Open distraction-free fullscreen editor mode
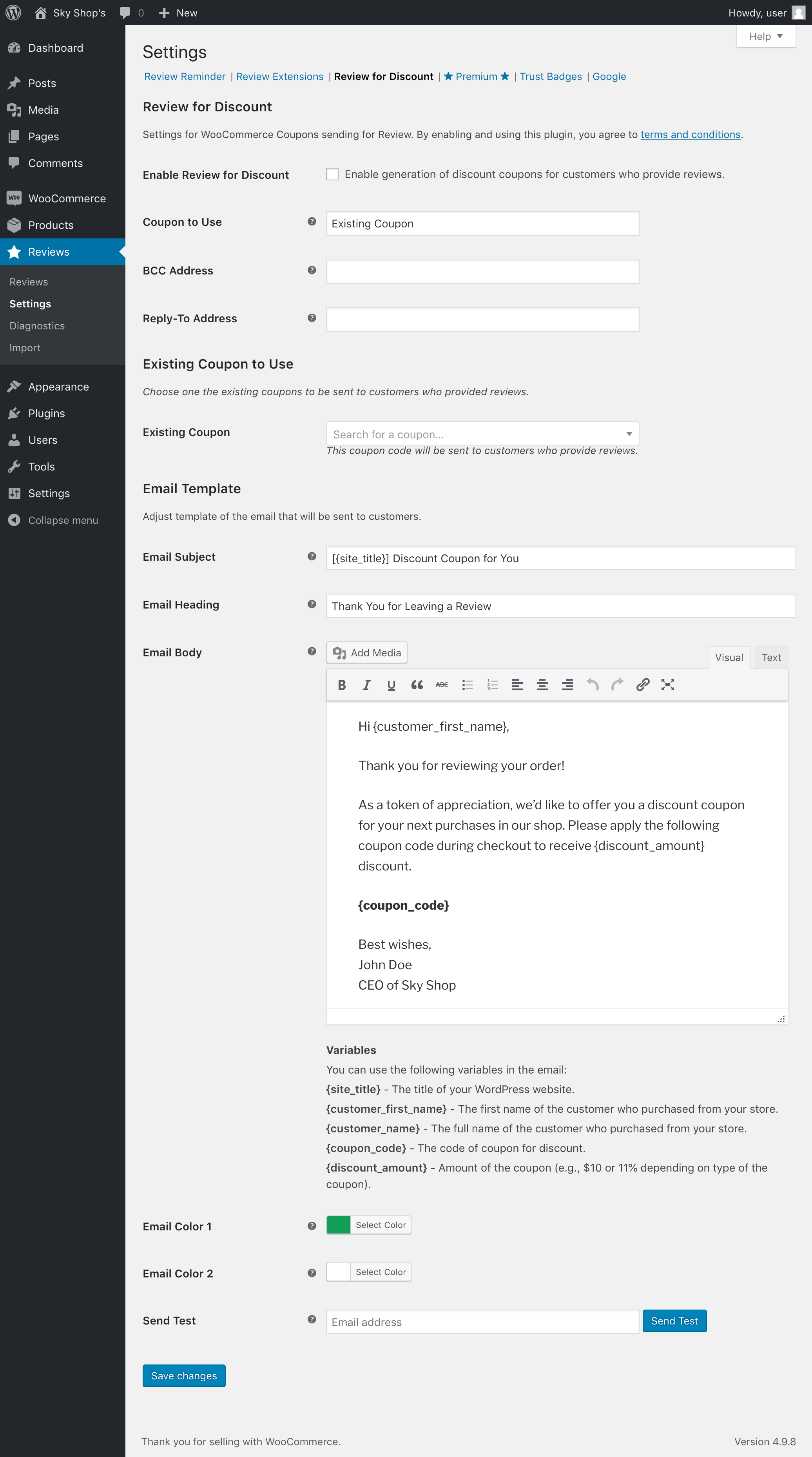This screenshot has width=812, height=1457. 667,685
